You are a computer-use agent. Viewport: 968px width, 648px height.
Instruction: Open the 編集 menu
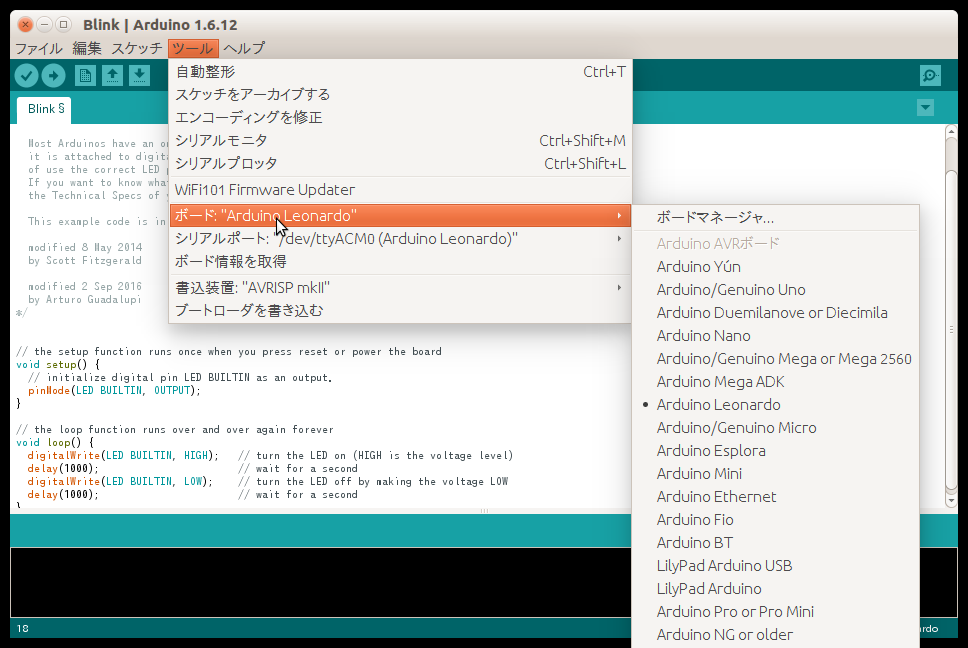86,48
